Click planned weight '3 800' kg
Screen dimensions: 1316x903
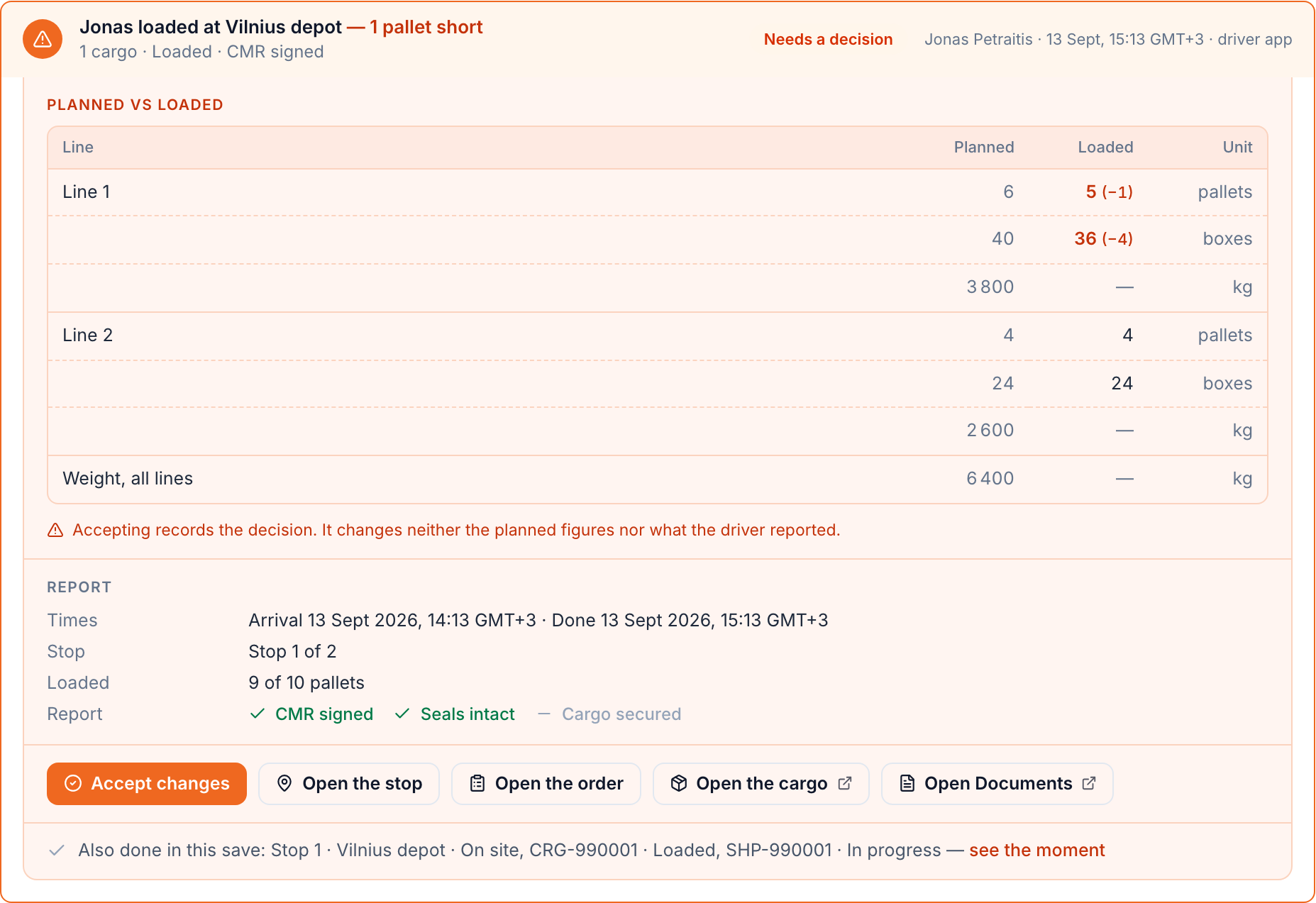pyautogui.click(x=990, y=287)
